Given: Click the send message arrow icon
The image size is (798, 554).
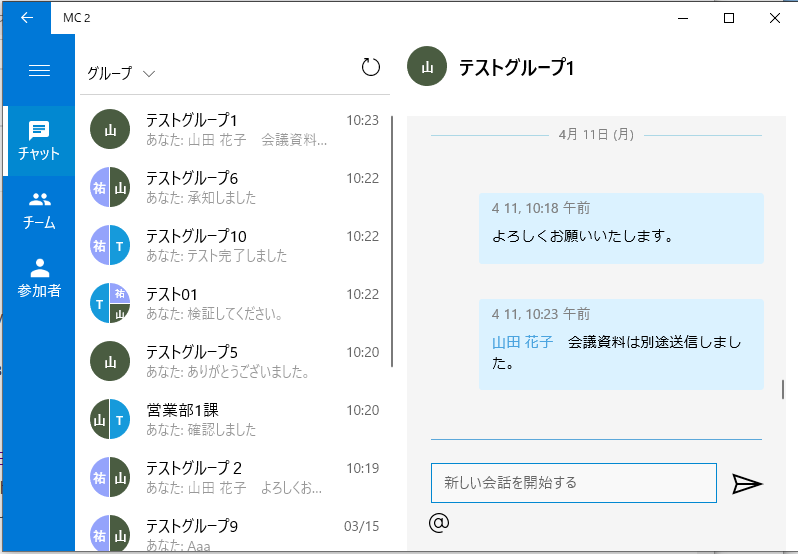Looking at the screenshot, I should pyautogui.click(x=747, y=484).
